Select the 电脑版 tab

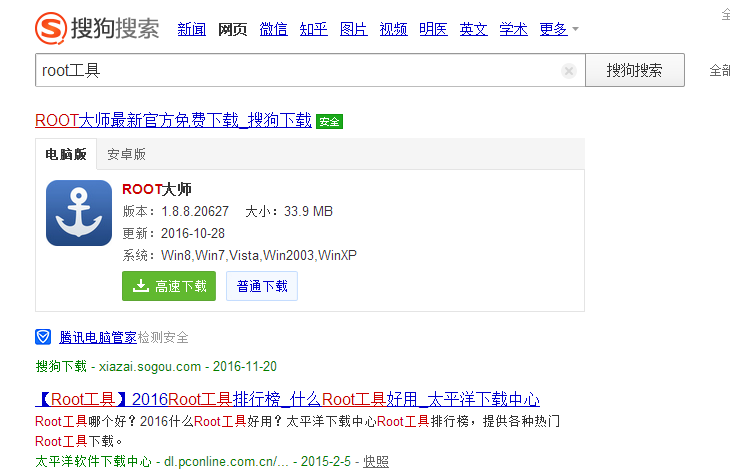[66, 154]
